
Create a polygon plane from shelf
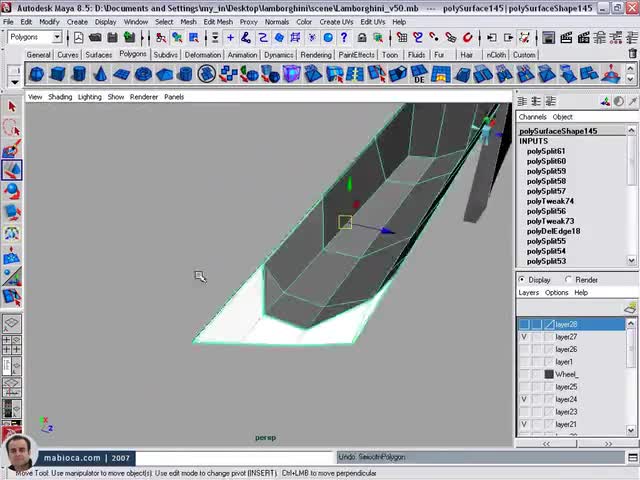coord(121,74)
